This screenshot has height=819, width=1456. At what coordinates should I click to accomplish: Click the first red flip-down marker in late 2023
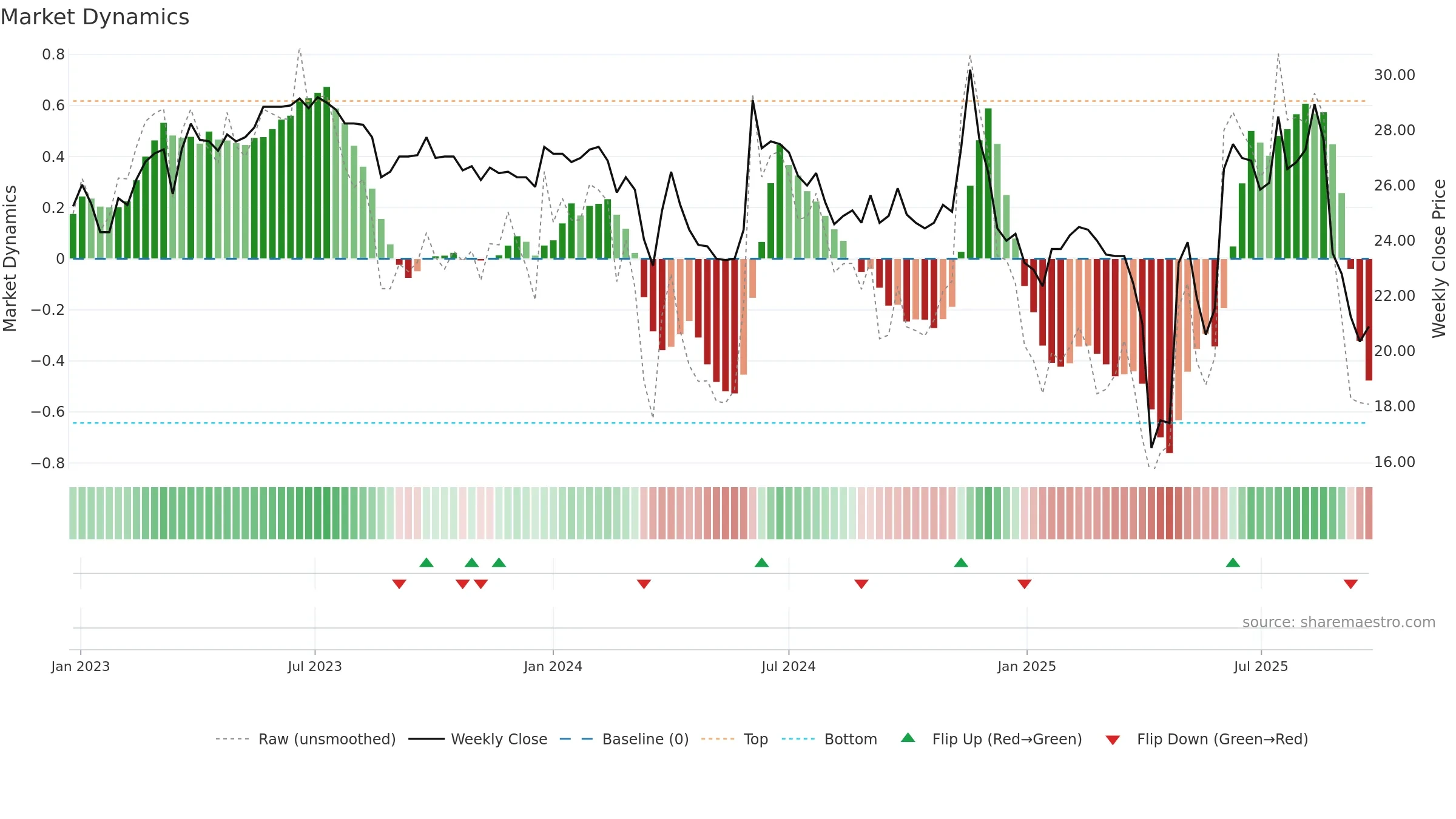coord(399,584)
